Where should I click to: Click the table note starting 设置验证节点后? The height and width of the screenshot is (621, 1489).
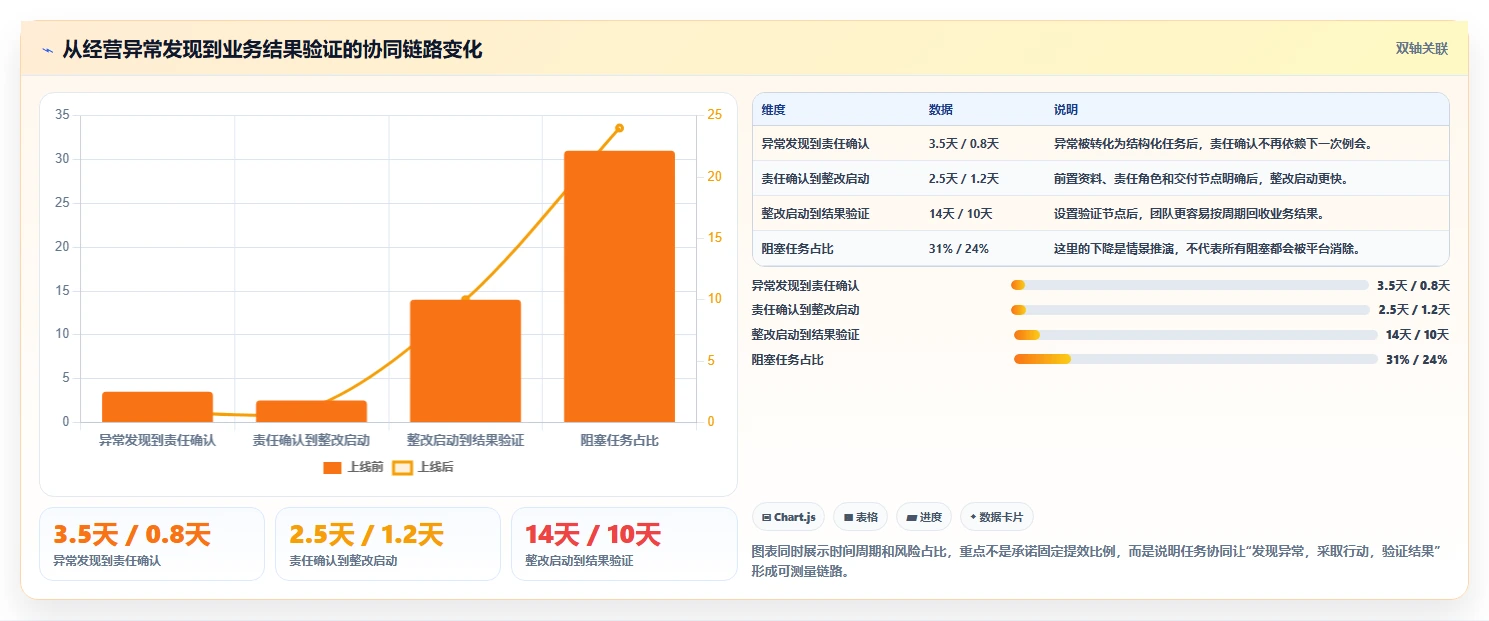tap(1189, 214)
